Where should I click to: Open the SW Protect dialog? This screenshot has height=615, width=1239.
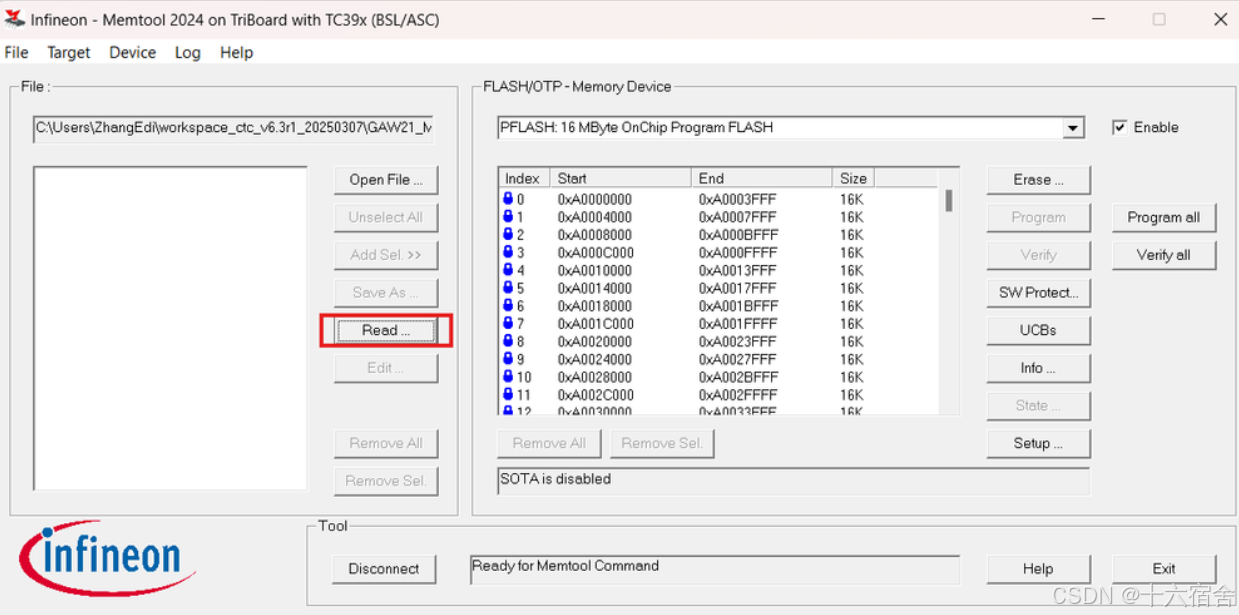[1038, 293]
